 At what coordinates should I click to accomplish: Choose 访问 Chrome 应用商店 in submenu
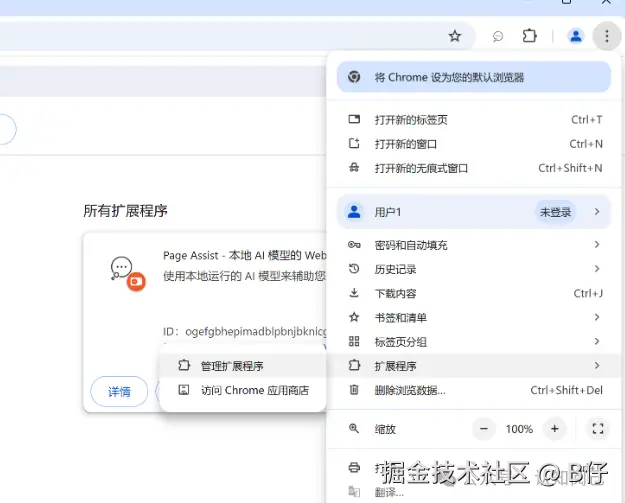pos(243,390)
